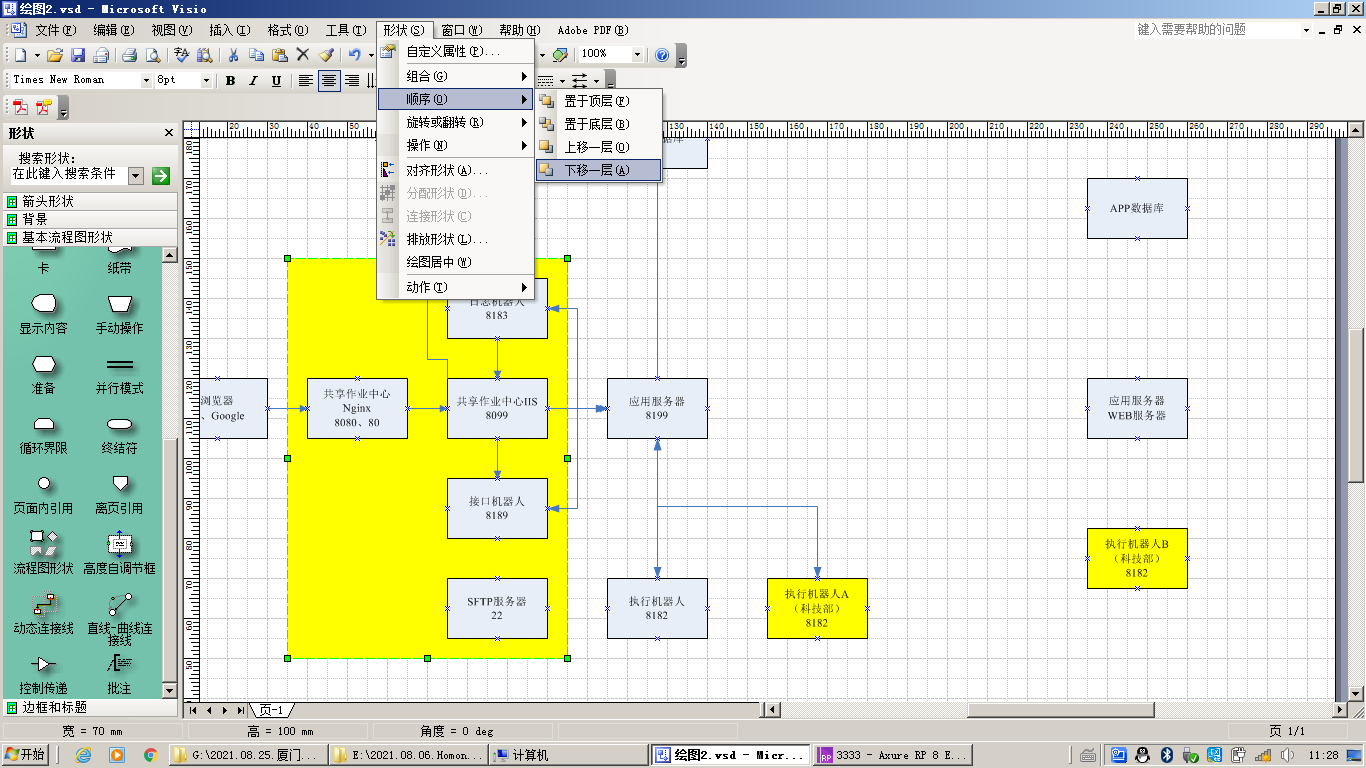1366x768 pixels.
Task: Open the Adobe PDF menu
Action: (593, 30)
